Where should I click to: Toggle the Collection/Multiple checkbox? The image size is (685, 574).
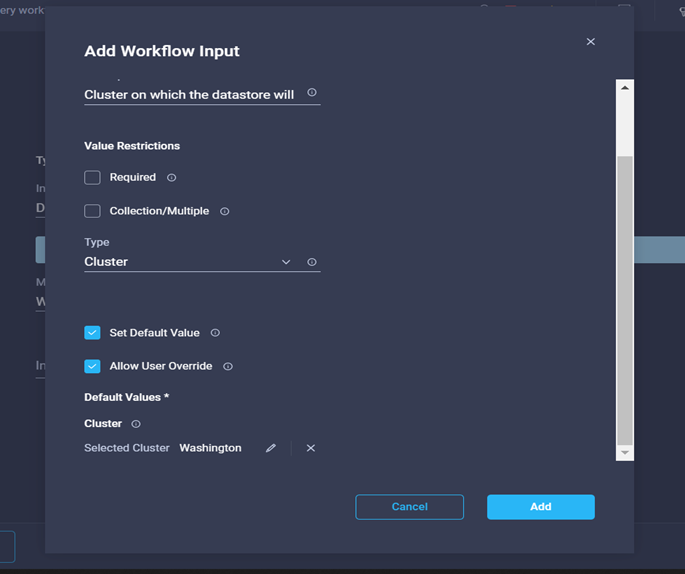[93, 211]
